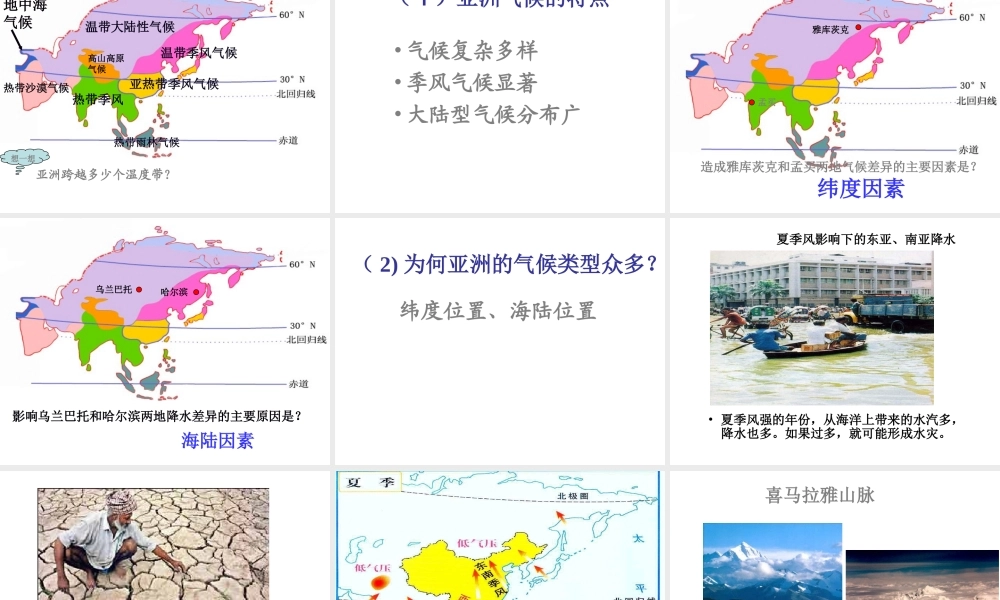This screenshot has width=1000, height=600.
Task: Select the bullet 大陆型气候分布广
Action: point(493,114)
